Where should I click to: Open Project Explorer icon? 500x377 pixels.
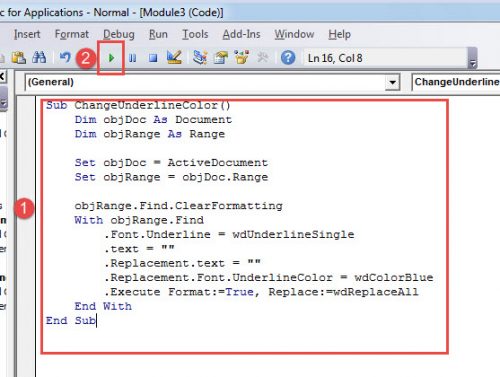pos(200,57)
